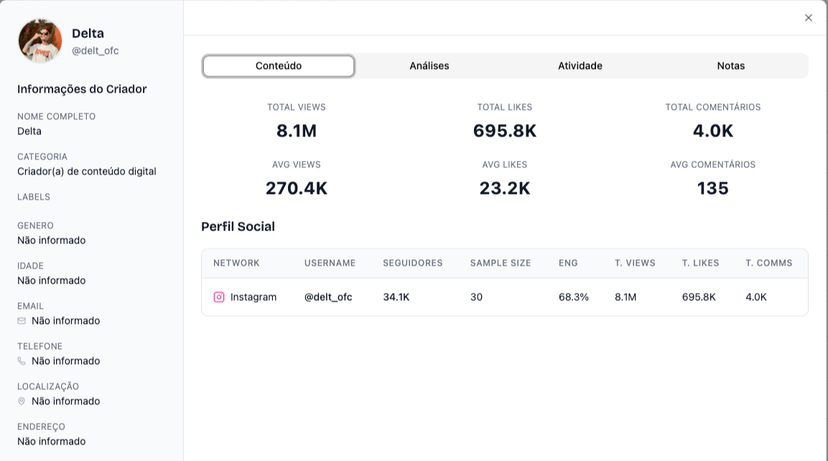Click the @delt_ofc username in table
The width and height of the screenshot is (828, 461).
pyautogui.click(x=328, y=297)
